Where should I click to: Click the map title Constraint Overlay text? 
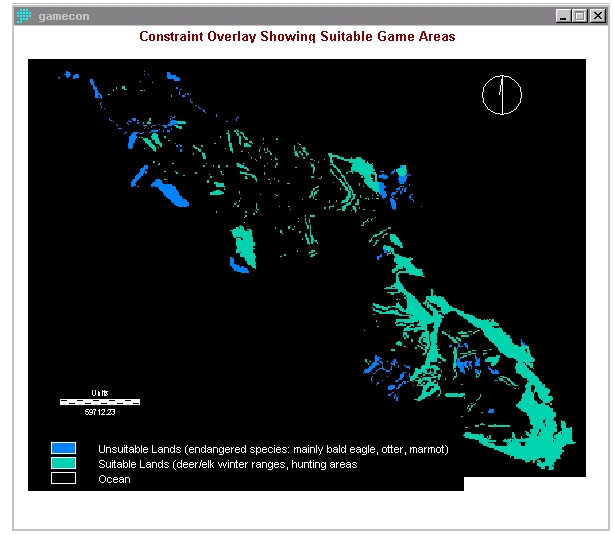pos(297,36)
